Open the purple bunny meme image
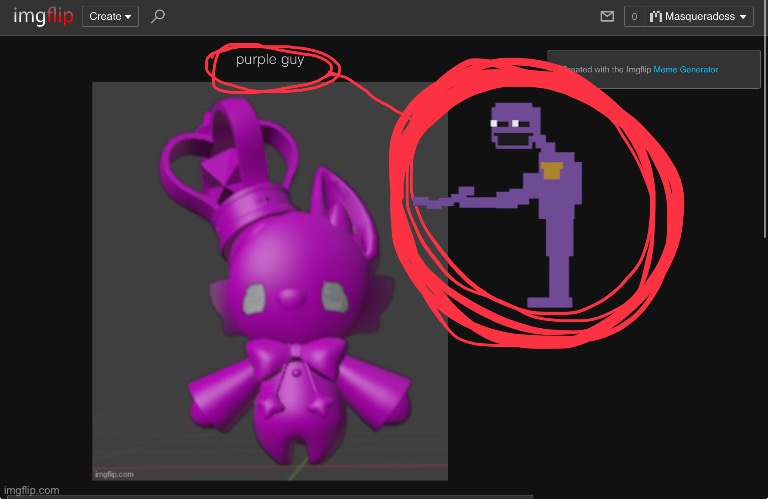This screenshot has height=499, width=768. (x=270, y=281)
